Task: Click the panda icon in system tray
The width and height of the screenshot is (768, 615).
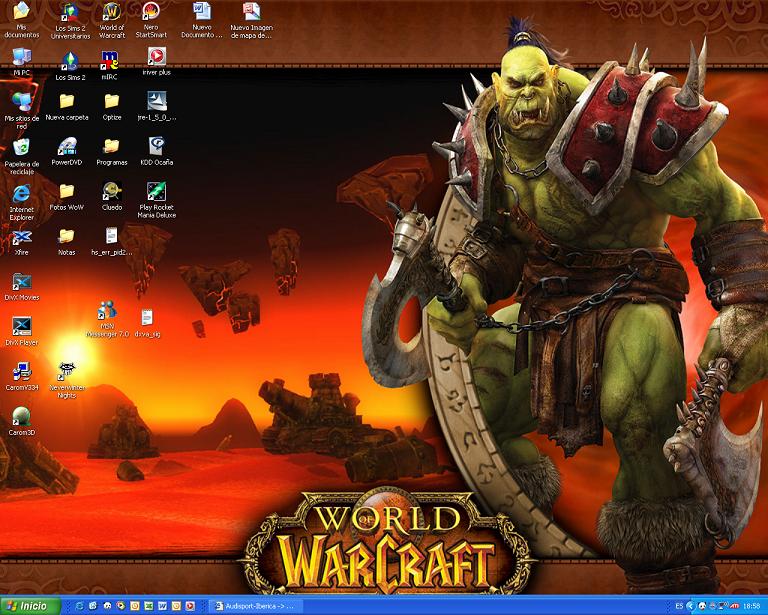Action: click(702, 606)
